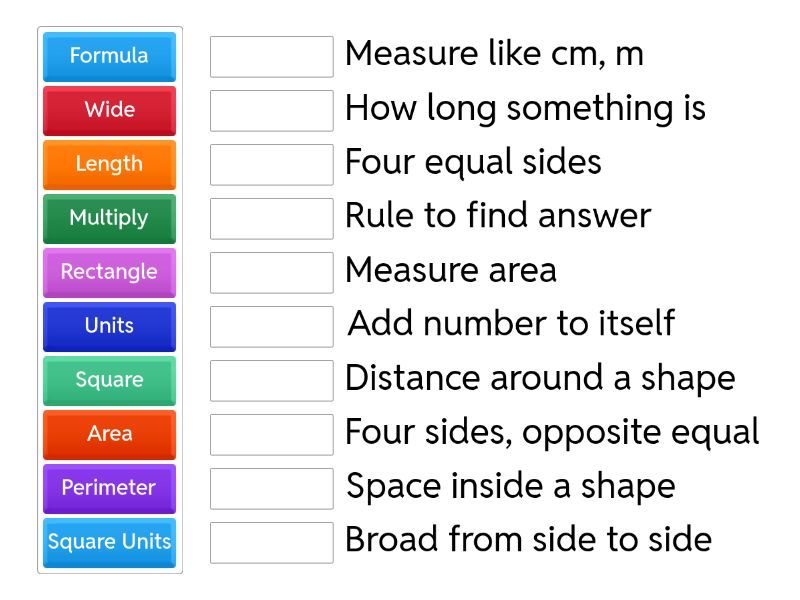Viewport: 800px width, 600px height.
Task: Choose answer slot for "Rule to find answer"
Action: (272, 218)
